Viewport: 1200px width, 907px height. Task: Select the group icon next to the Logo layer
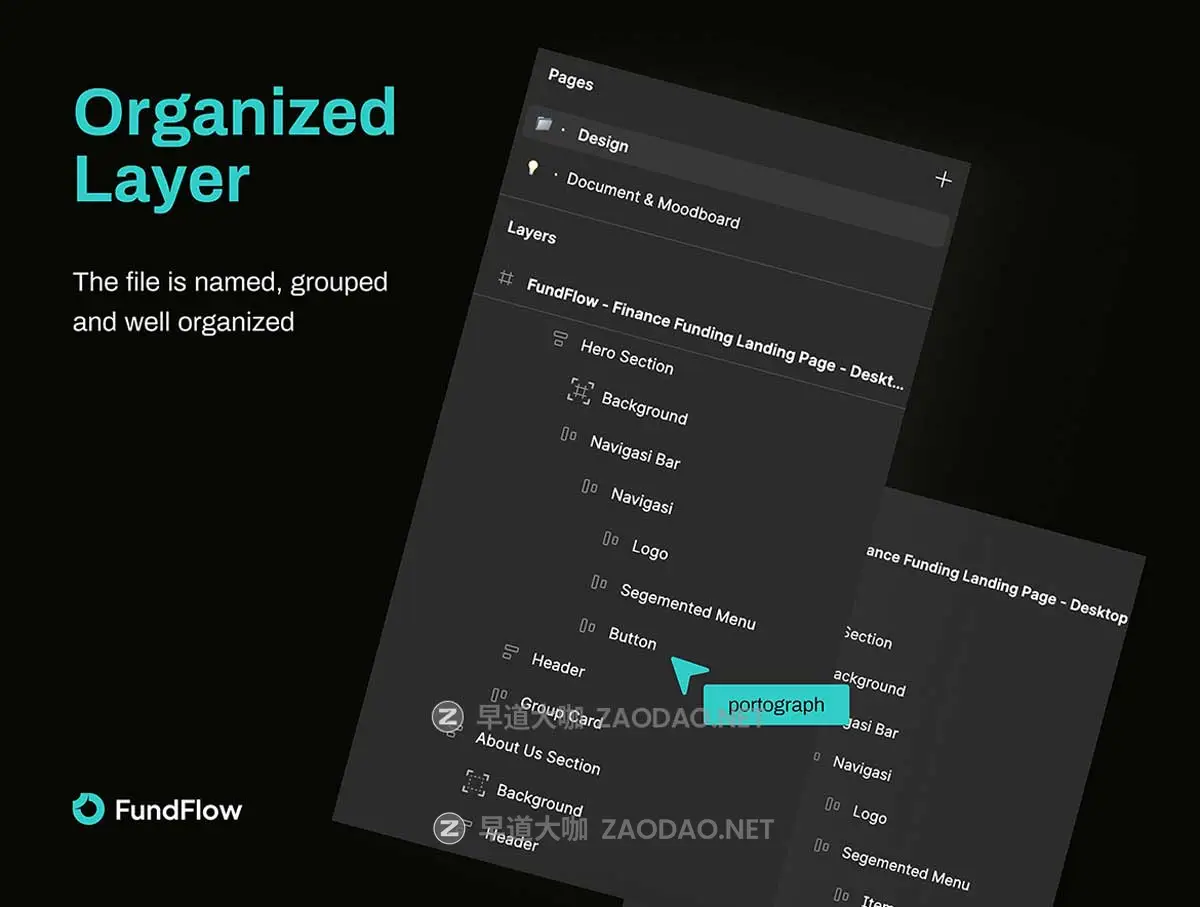pos(612,538)
